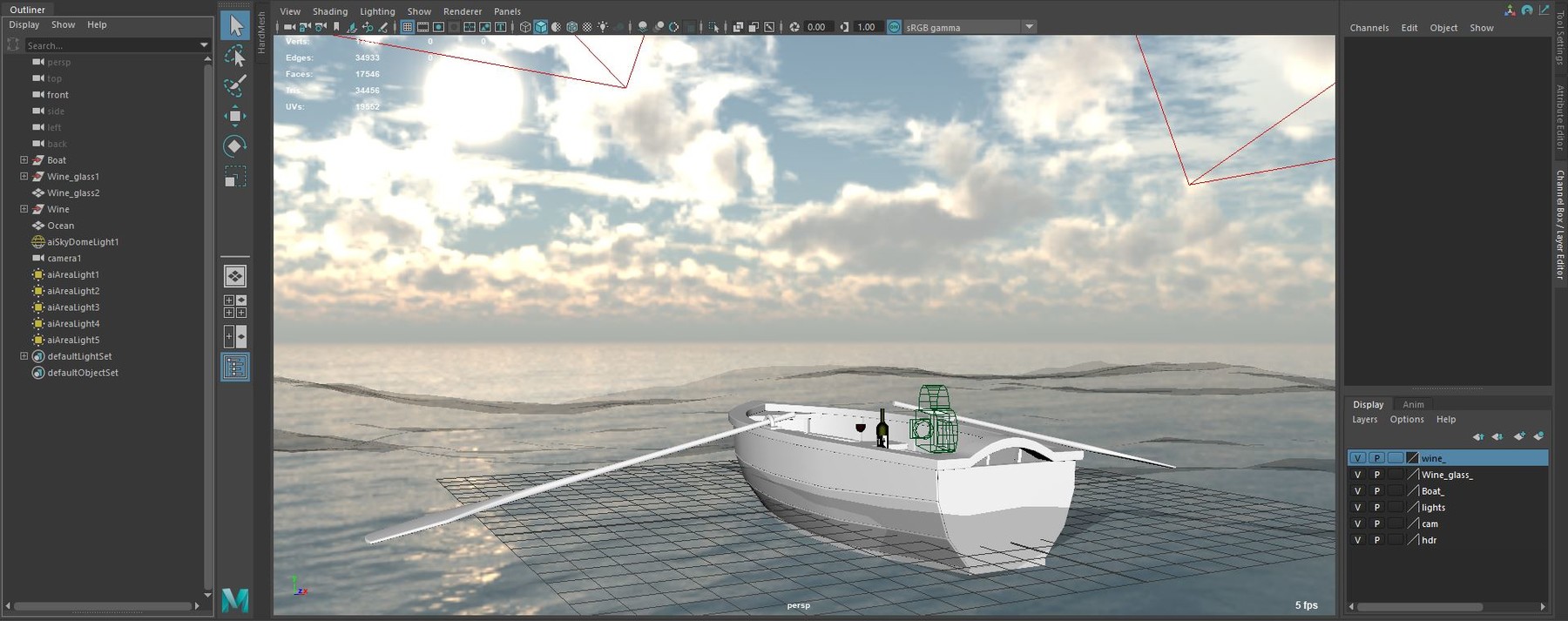
Task: Switch to the Anim layer tab
Action: pos(1413,404)
